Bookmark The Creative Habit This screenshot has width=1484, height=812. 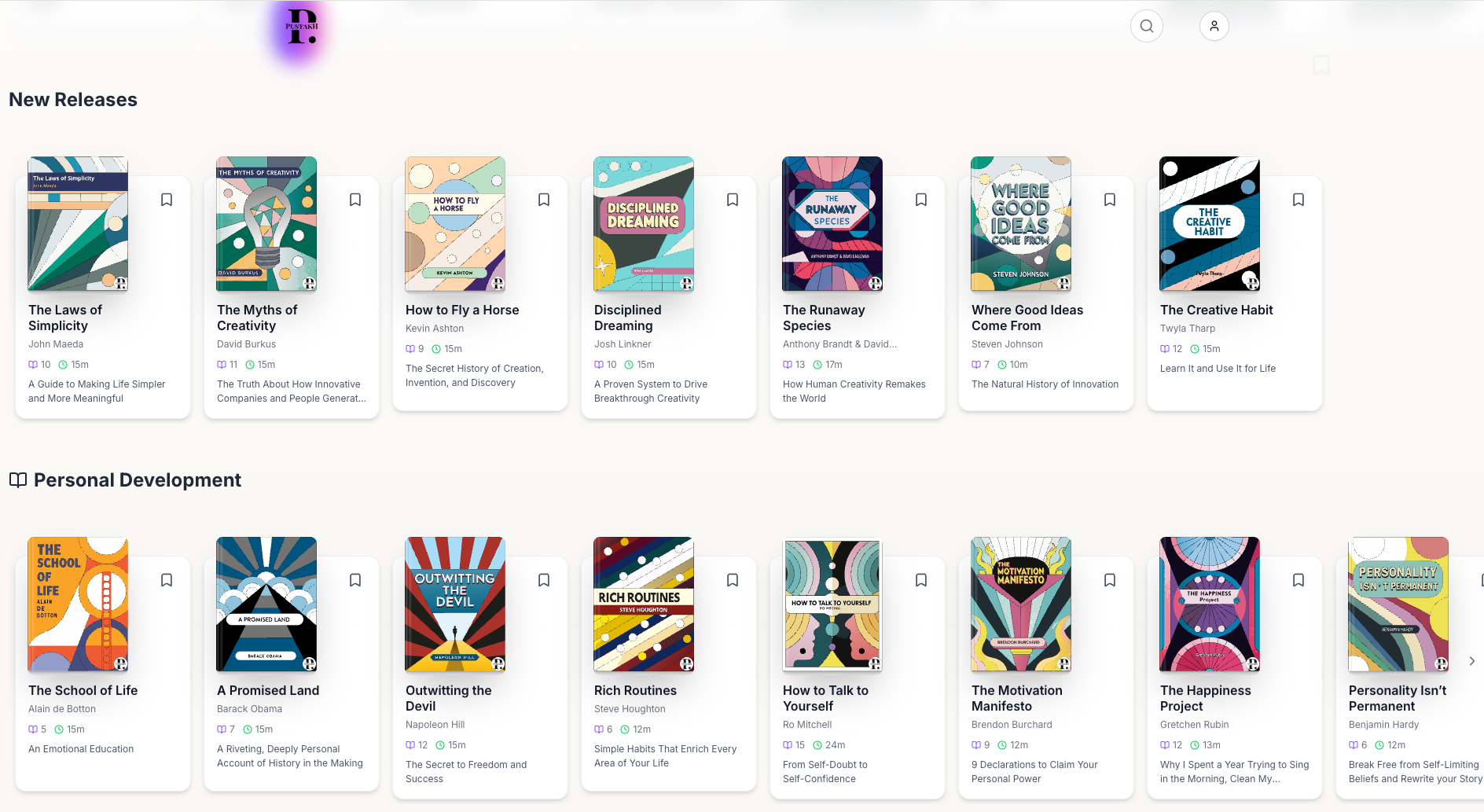pyautogui.click(x=1298, y=200)
